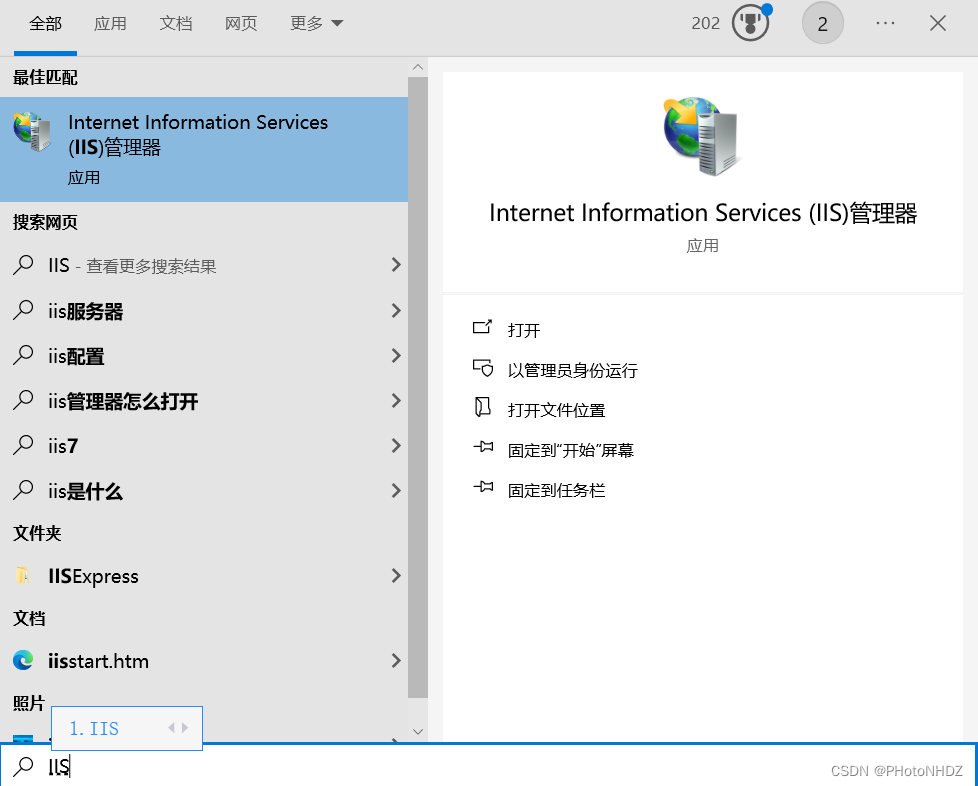Switch to the 网页 tab
Screen dimensions: 978x786
(x=241, y=24)
